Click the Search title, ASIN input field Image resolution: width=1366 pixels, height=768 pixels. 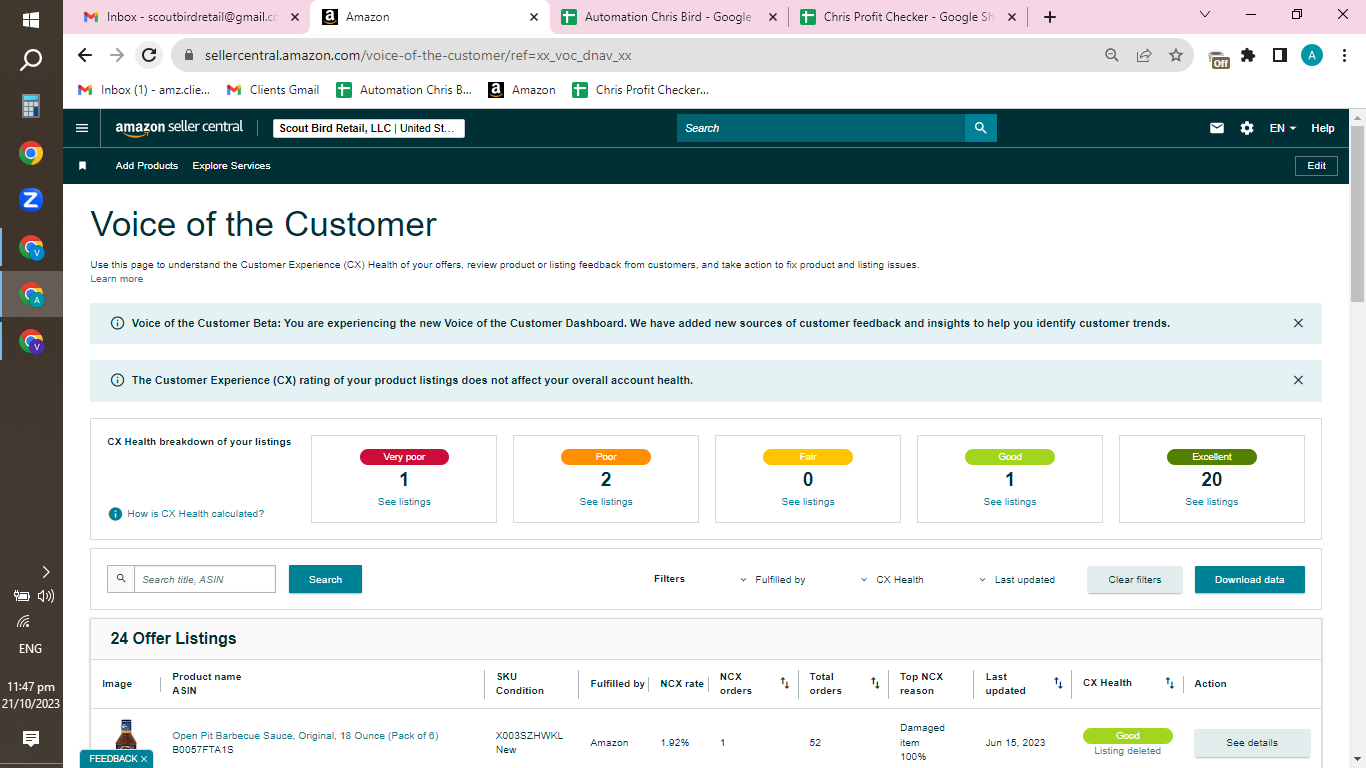click(x=204, y=579)
